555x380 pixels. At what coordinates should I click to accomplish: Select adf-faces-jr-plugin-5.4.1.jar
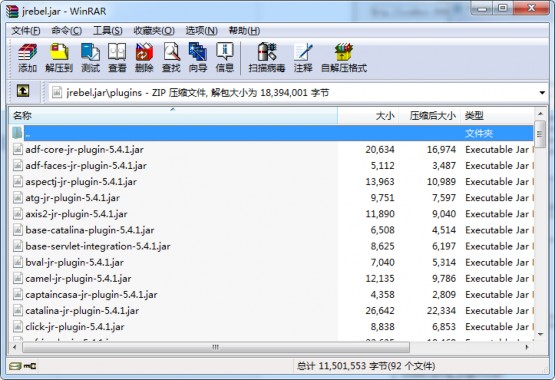(x=86, y=166)
